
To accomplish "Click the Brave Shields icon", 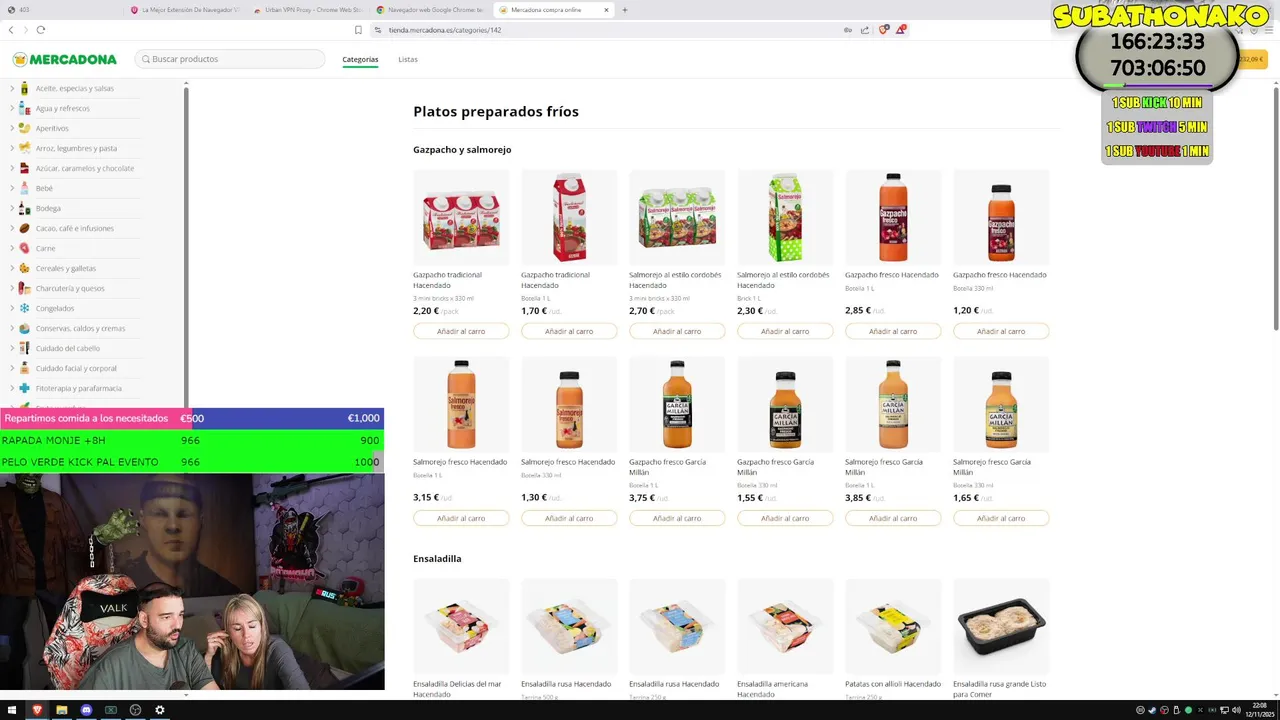I will (x=883, y=30).
